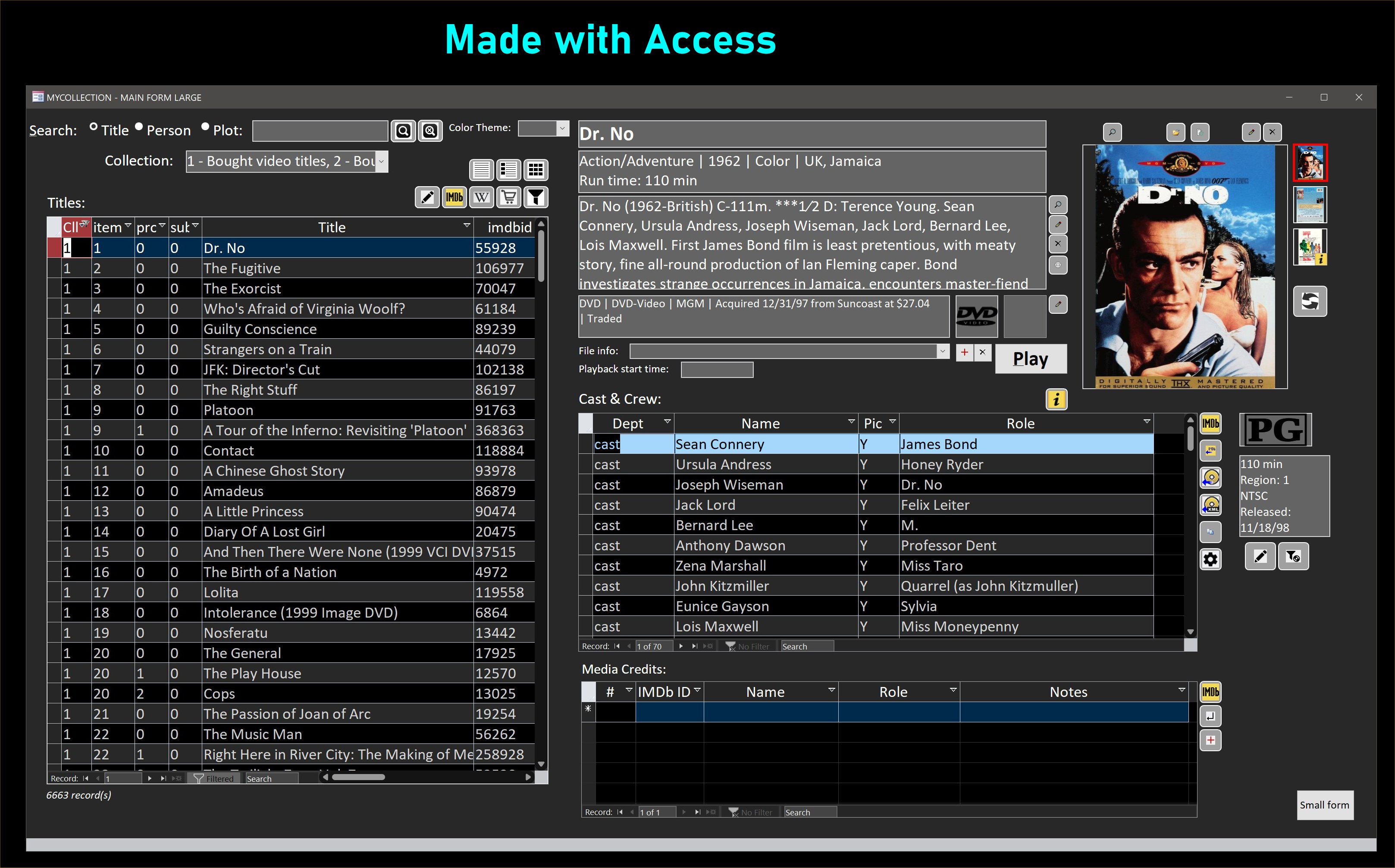The width and height of the screenshot is (1395, 868).
Task: Click the yellow IMDb button above Titles list
Action: (454, 197)
